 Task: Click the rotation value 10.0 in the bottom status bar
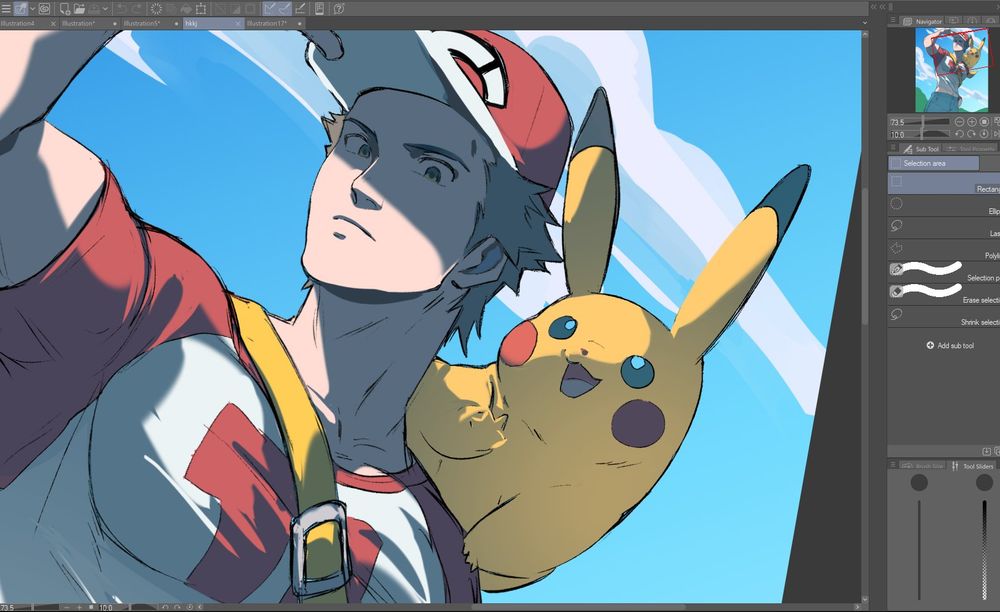pos(106,608)
